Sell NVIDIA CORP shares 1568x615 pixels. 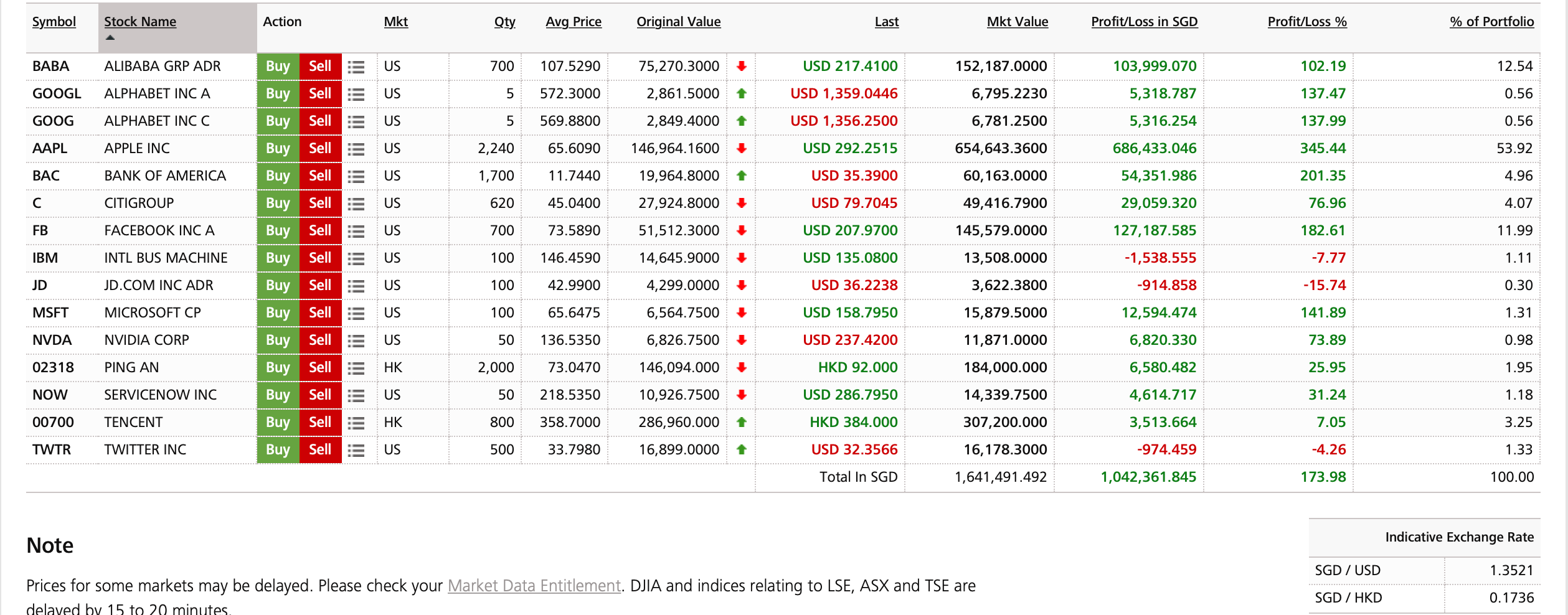pos(320,340)
